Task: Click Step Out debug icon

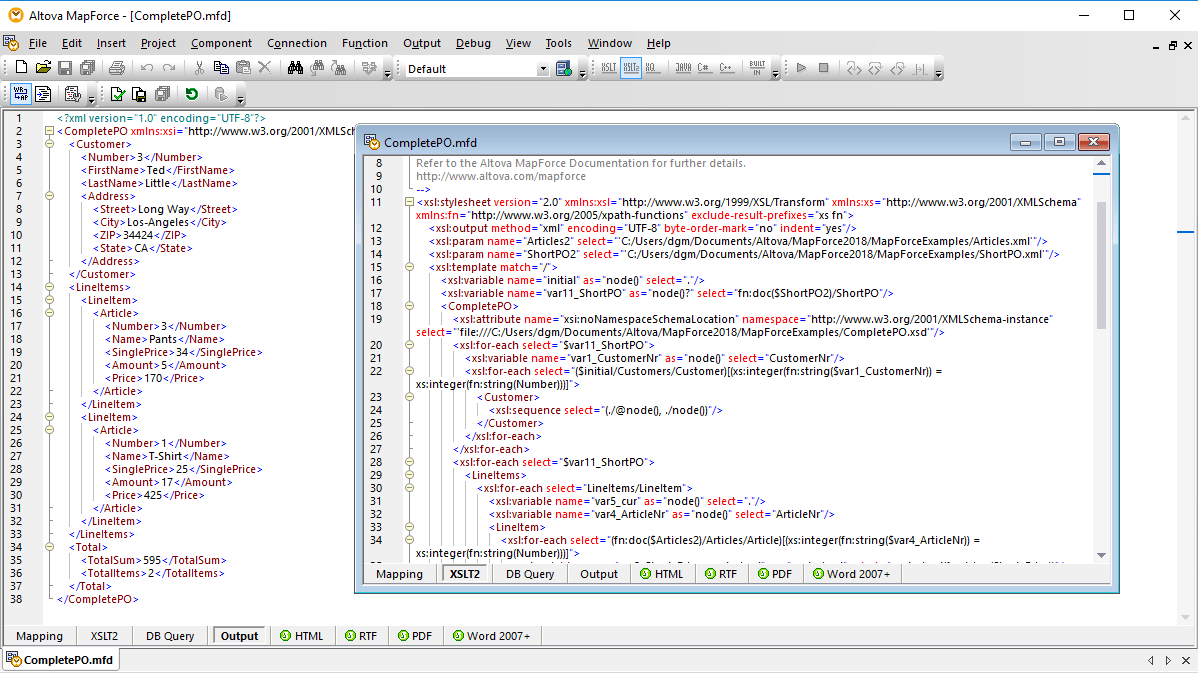Action: [x=898, y=68]
